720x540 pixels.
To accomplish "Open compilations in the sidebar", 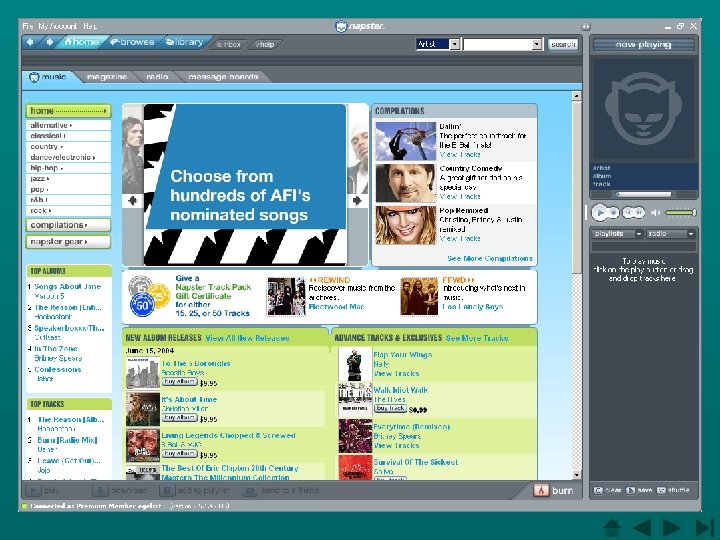I will tap(68, 225).
